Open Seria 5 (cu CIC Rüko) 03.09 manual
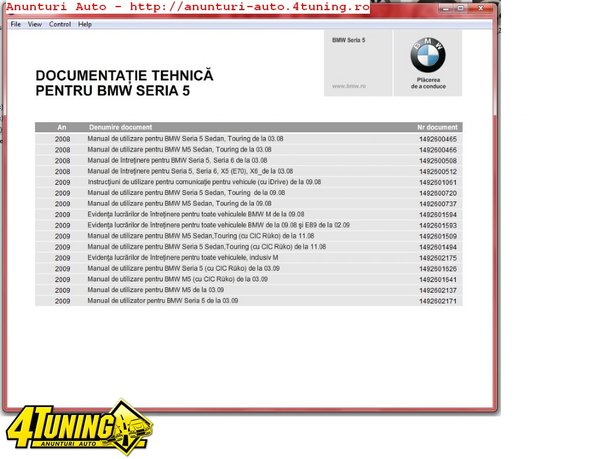Image resolution: width=610 pixels, height=459 pixels. [183, 268]
